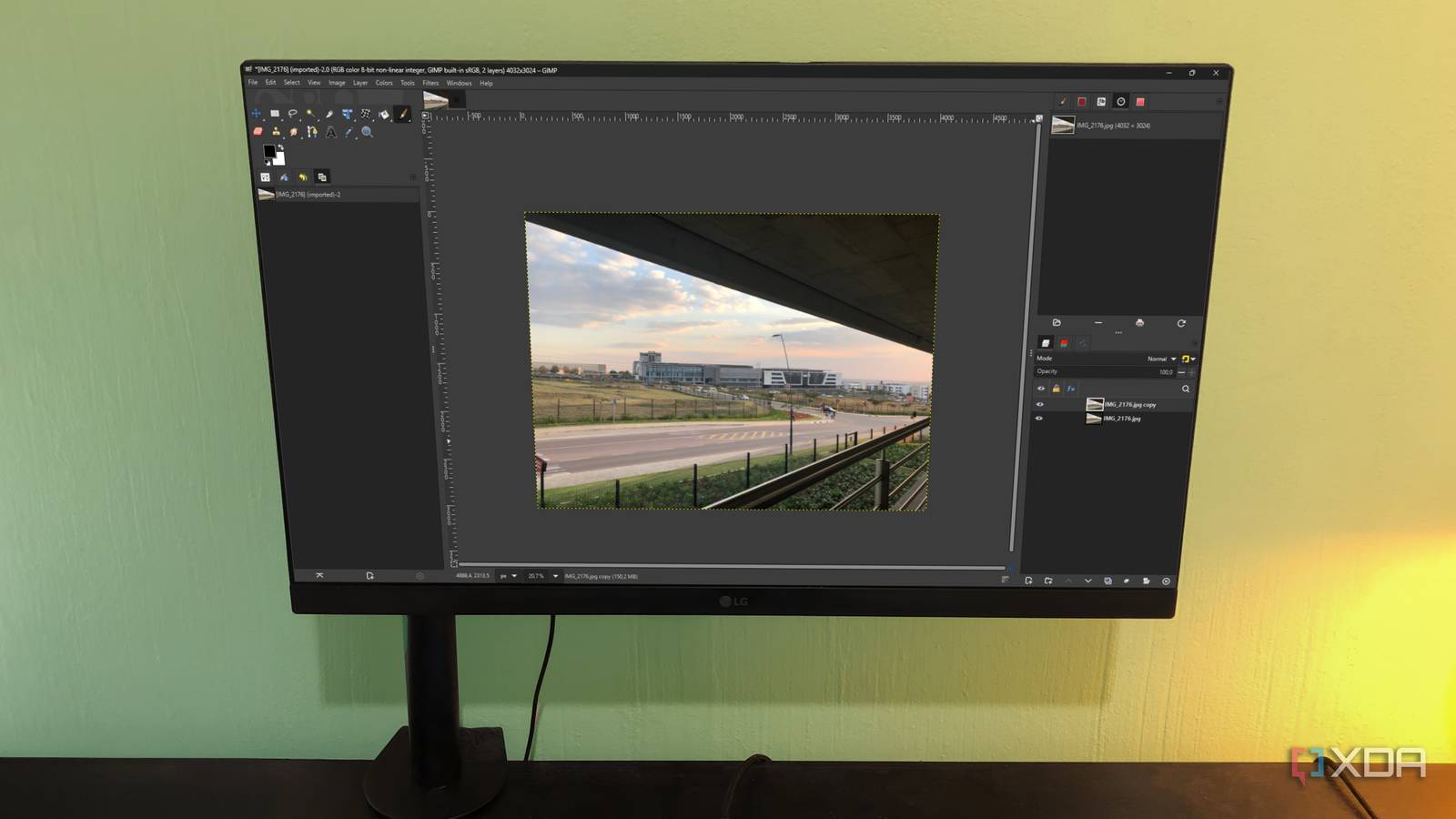The width and height of the screenshot is (1456, 819).
Task: Select the Text tool
Action: [x=331, y=132]
